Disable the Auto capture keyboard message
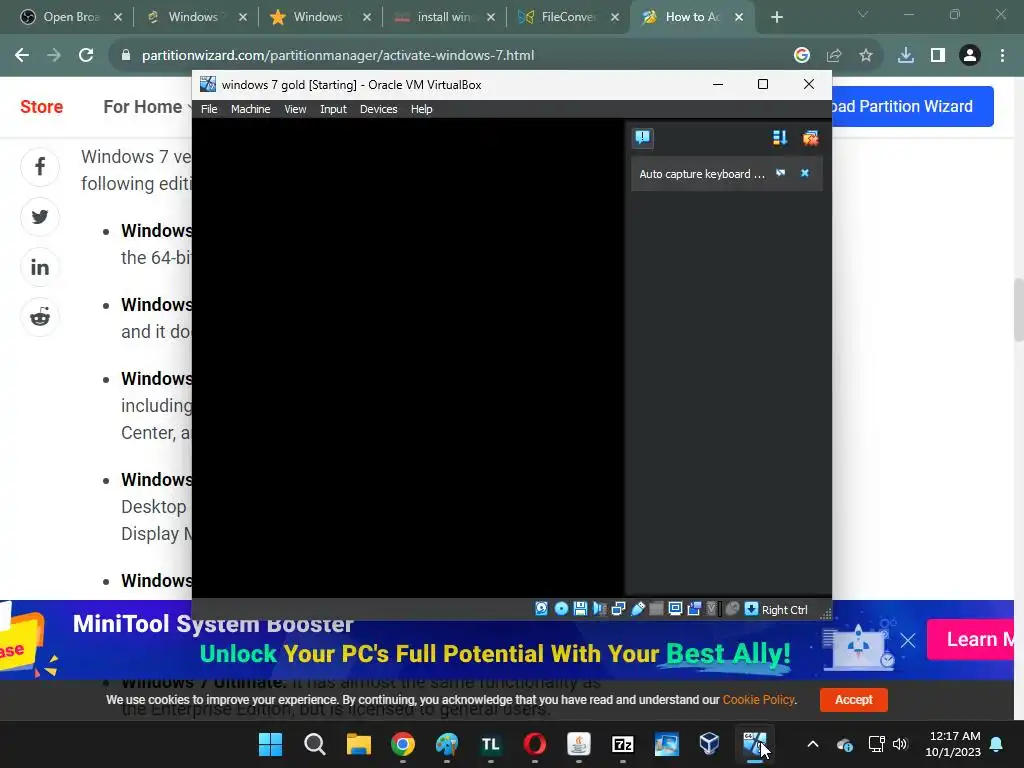1024x768 pixels. click(780, 173)
